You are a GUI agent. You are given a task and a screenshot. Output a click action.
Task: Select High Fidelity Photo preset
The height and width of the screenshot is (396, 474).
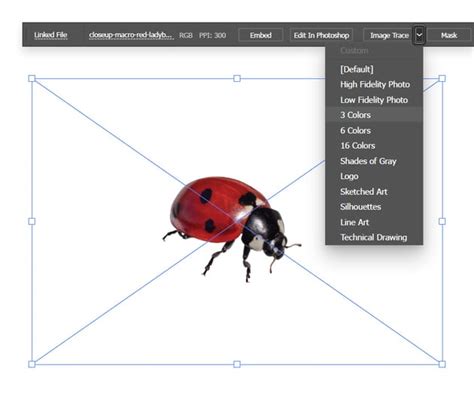click(x=375, y=85)
